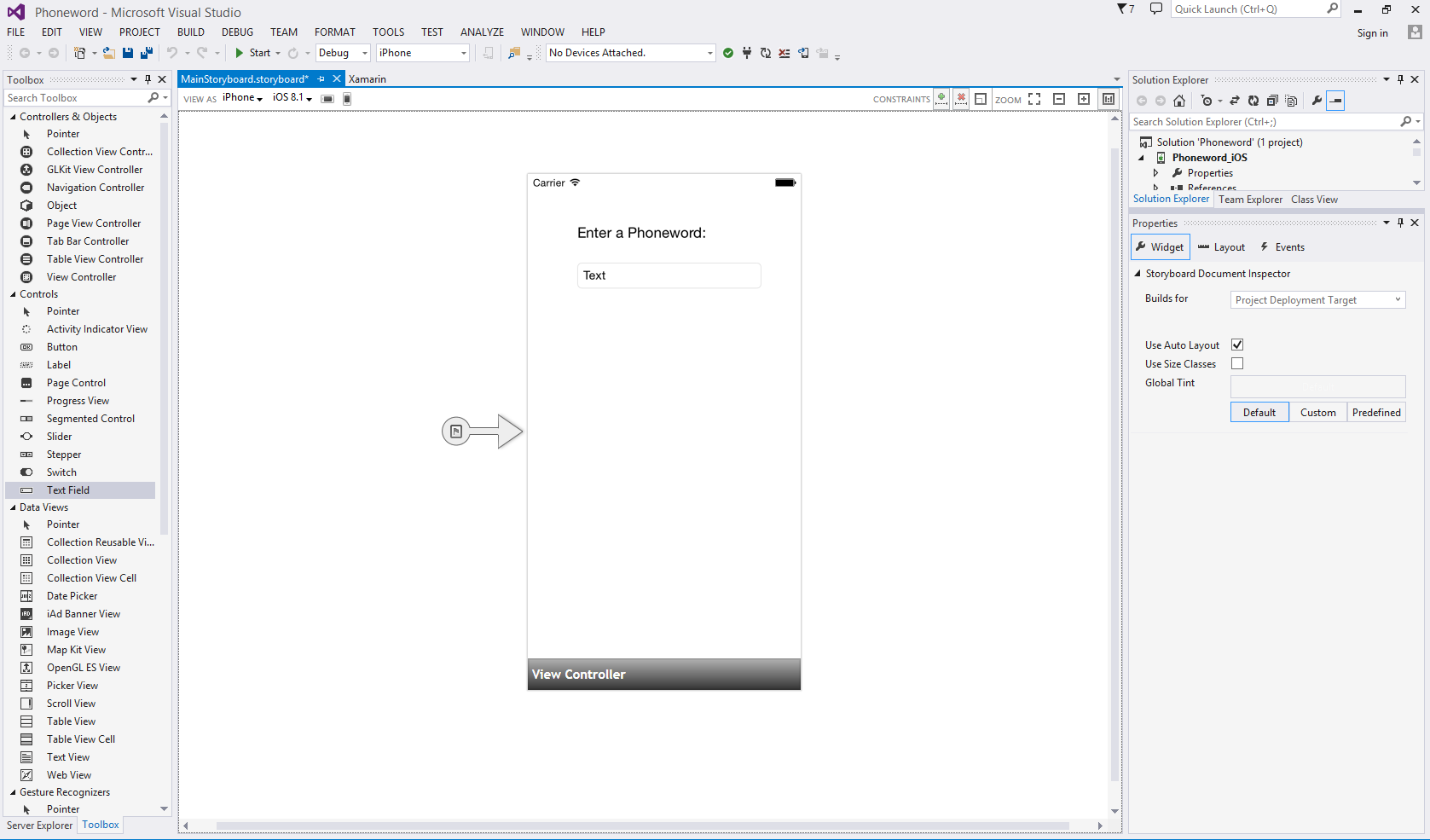Open the Builds for deployment target dropdown
Image resolution: width=1430 pixels, height=840 pixels.
(1317, 300)
